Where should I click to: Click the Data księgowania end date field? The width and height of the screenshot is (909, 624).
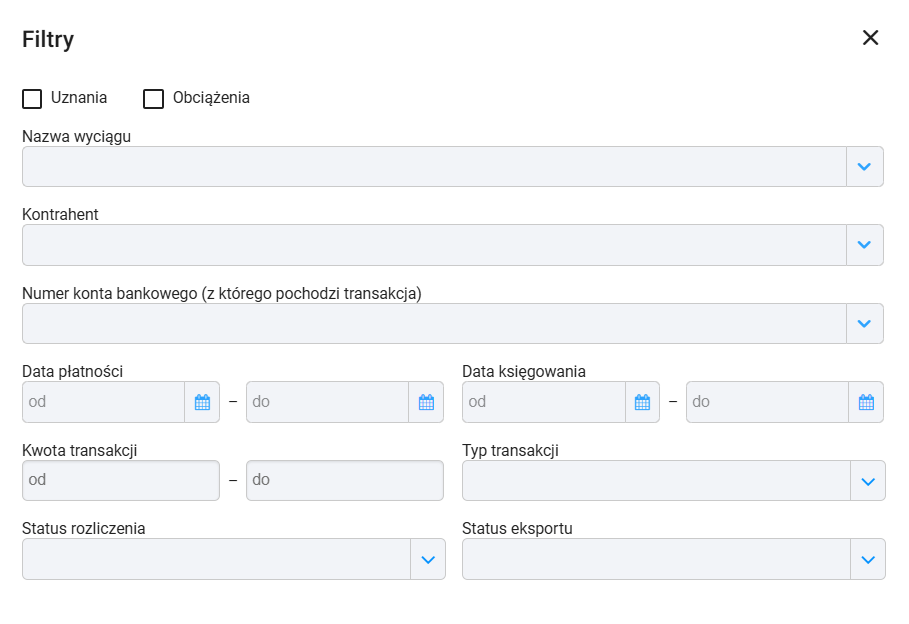coord(768,402)
